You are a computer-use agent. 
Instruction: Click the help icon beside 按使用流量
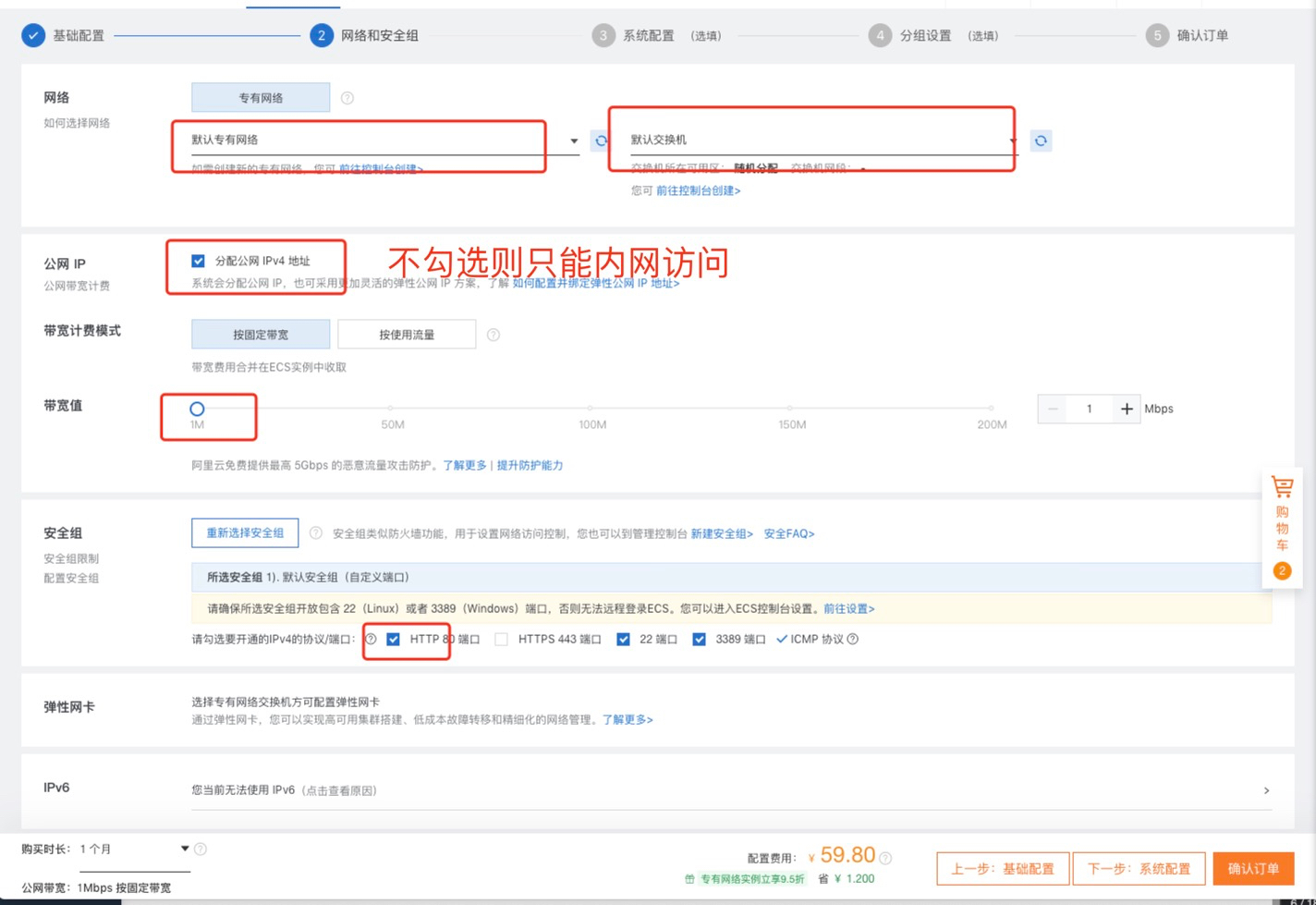493,335
